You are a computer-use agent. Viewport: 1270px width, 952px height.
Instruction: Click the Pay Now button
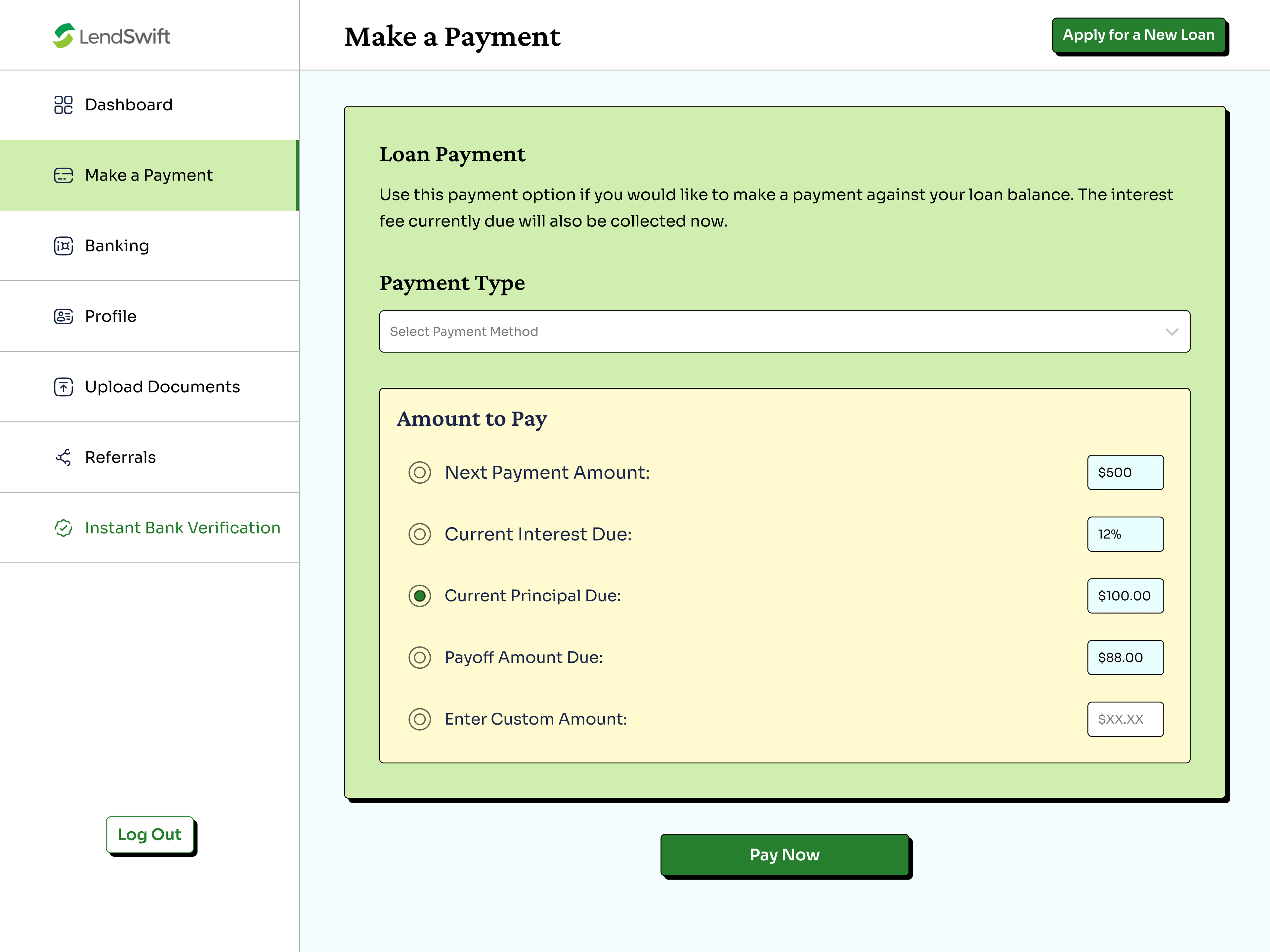tap(784, 854)
